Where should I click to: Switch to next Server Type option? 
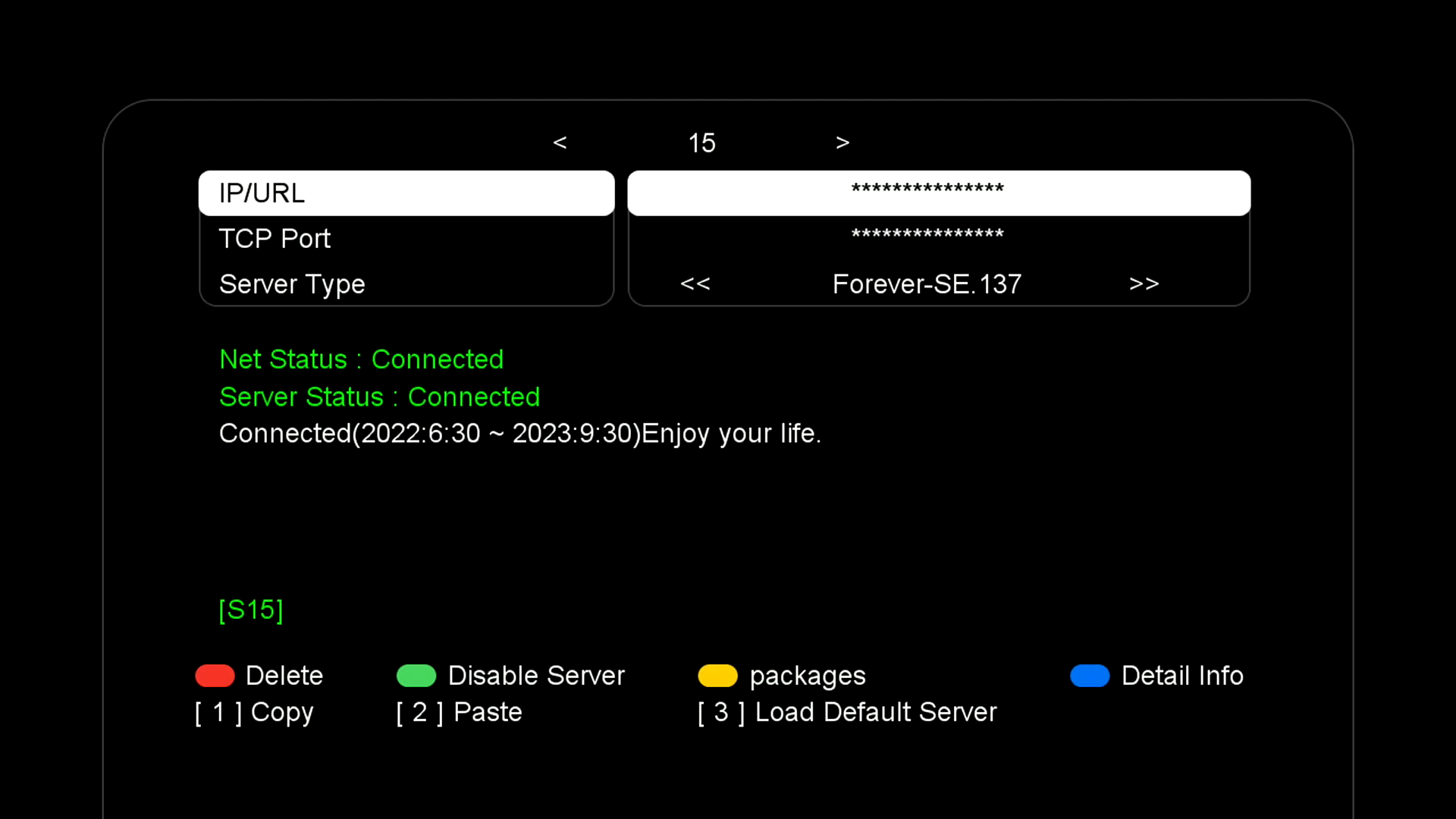tap(1144, 284)
